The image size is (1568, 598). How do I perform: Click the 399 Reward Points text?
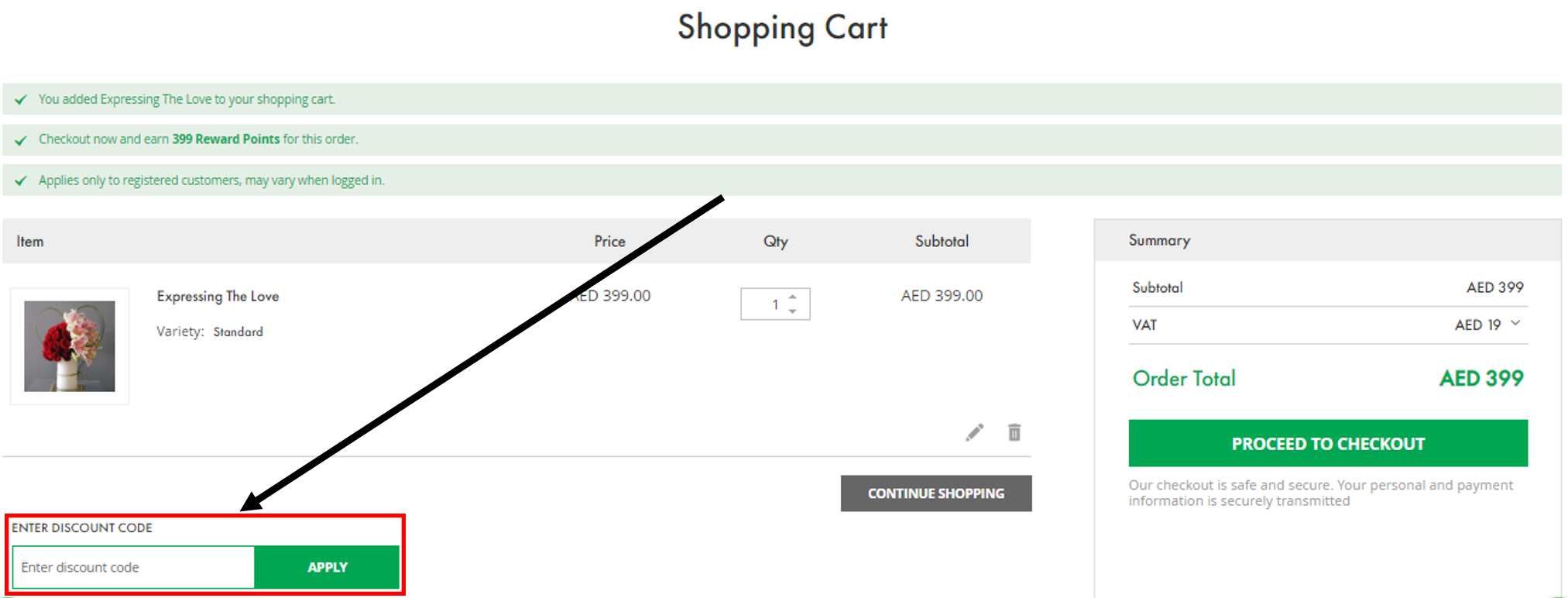225,139
